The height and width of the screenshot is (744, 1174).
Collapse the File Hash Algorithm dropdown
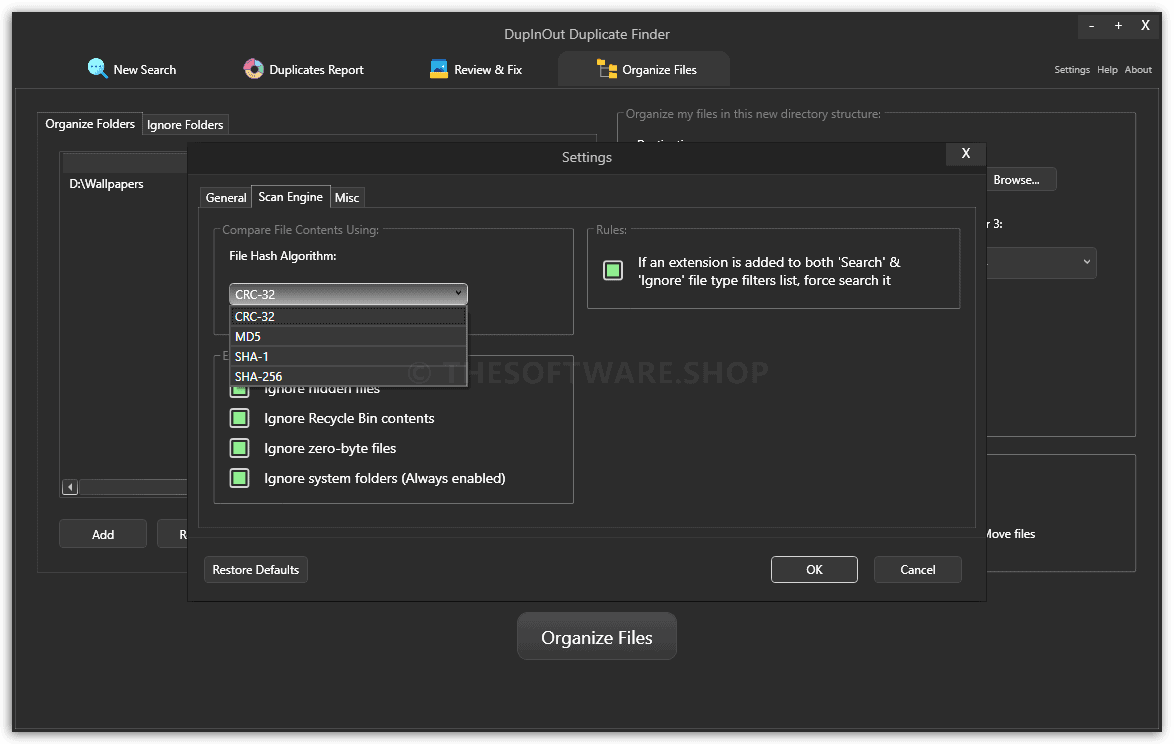[348, 294]
